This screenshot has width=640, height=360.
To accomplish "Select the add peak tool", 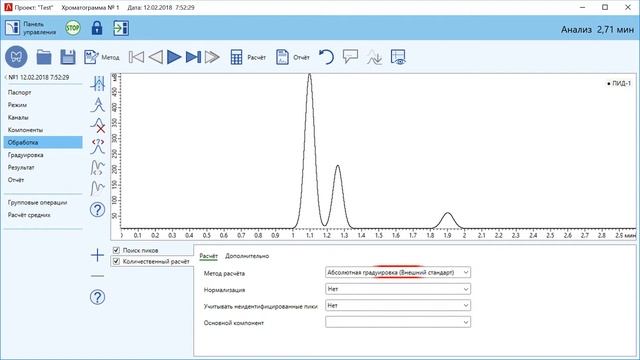I will pos(98,105).
